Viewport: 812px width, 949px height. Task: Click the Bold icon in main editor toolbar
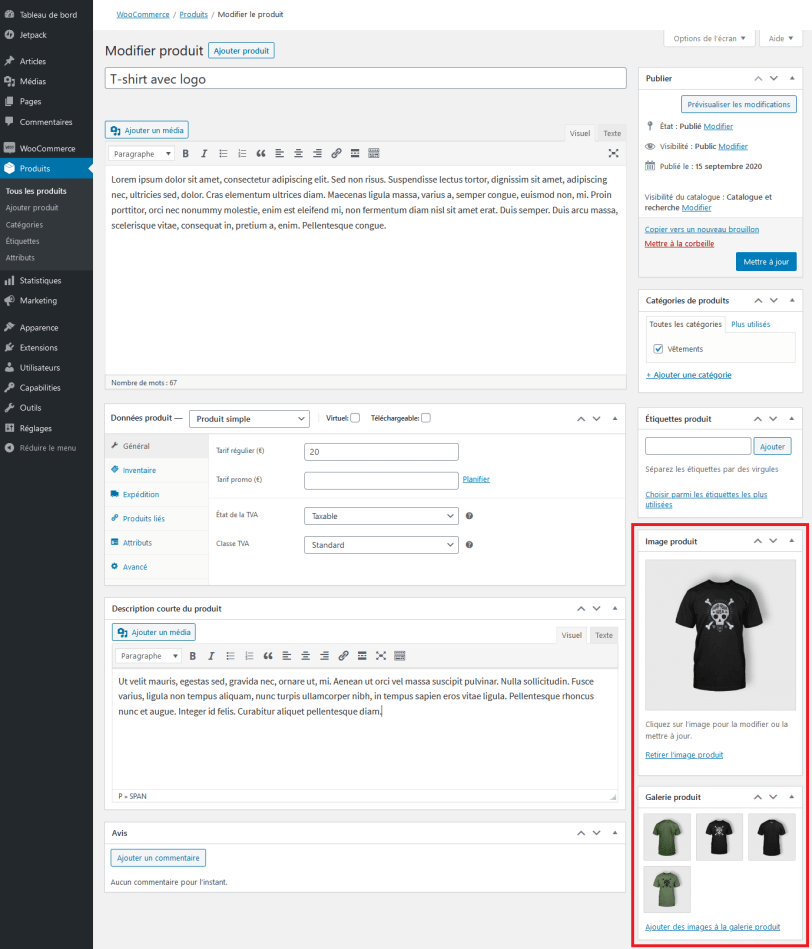pos(185,153)
